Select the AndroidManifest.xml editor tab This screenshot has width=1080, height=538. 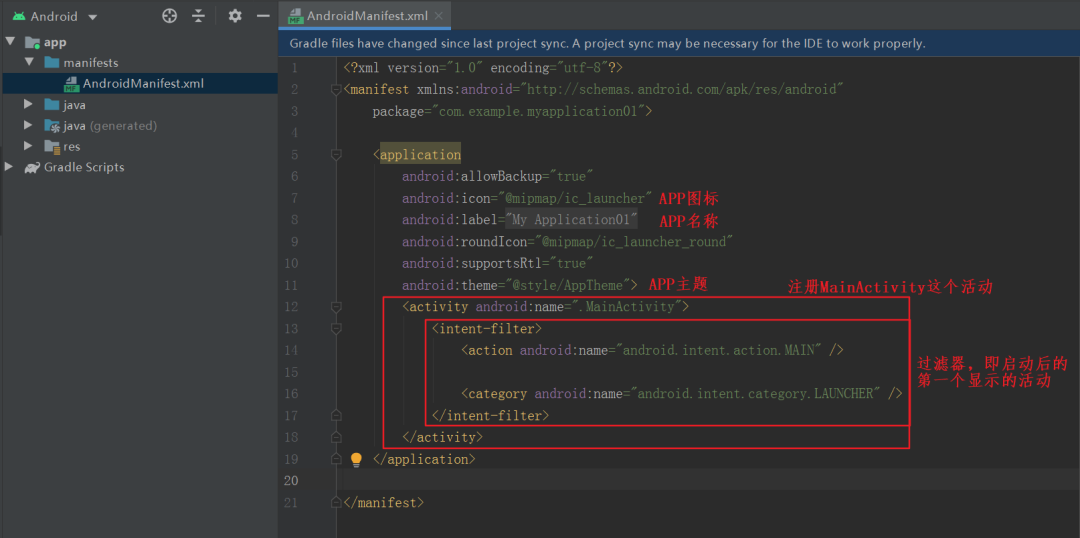[358, 16]
